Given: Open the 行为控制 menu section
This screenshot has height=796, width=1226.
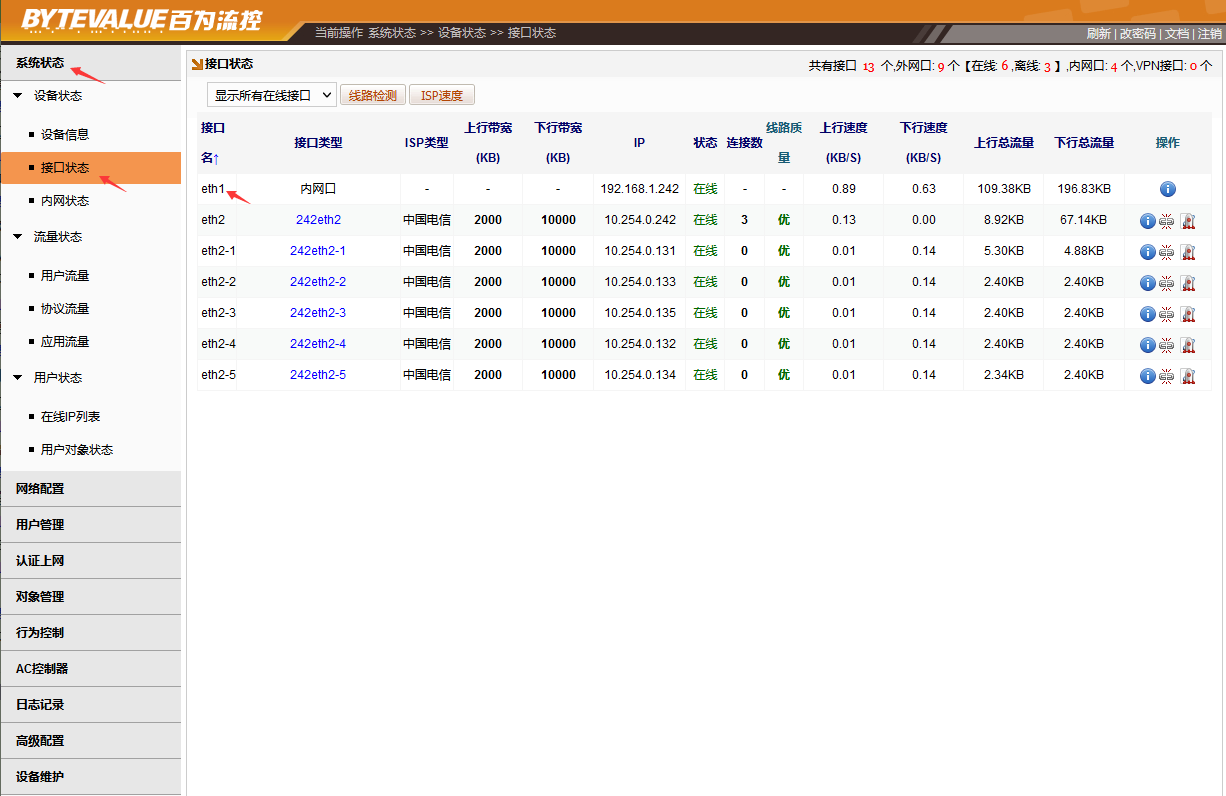Looking at the screenshot, I should 40,633.
